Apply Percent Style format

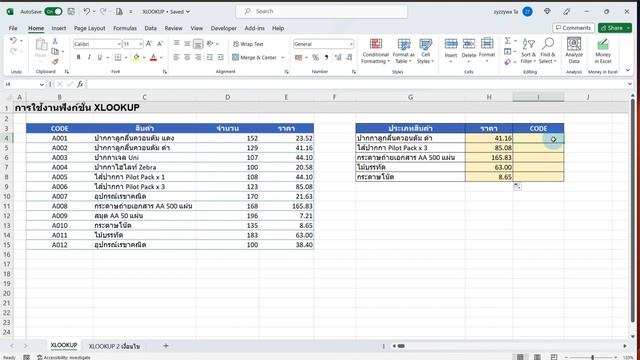[x=316, y=58]
